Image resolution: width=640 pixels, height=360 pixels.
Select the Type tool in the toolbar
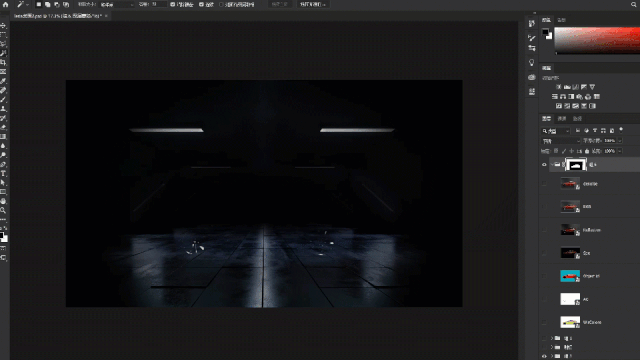pos(3,174)
